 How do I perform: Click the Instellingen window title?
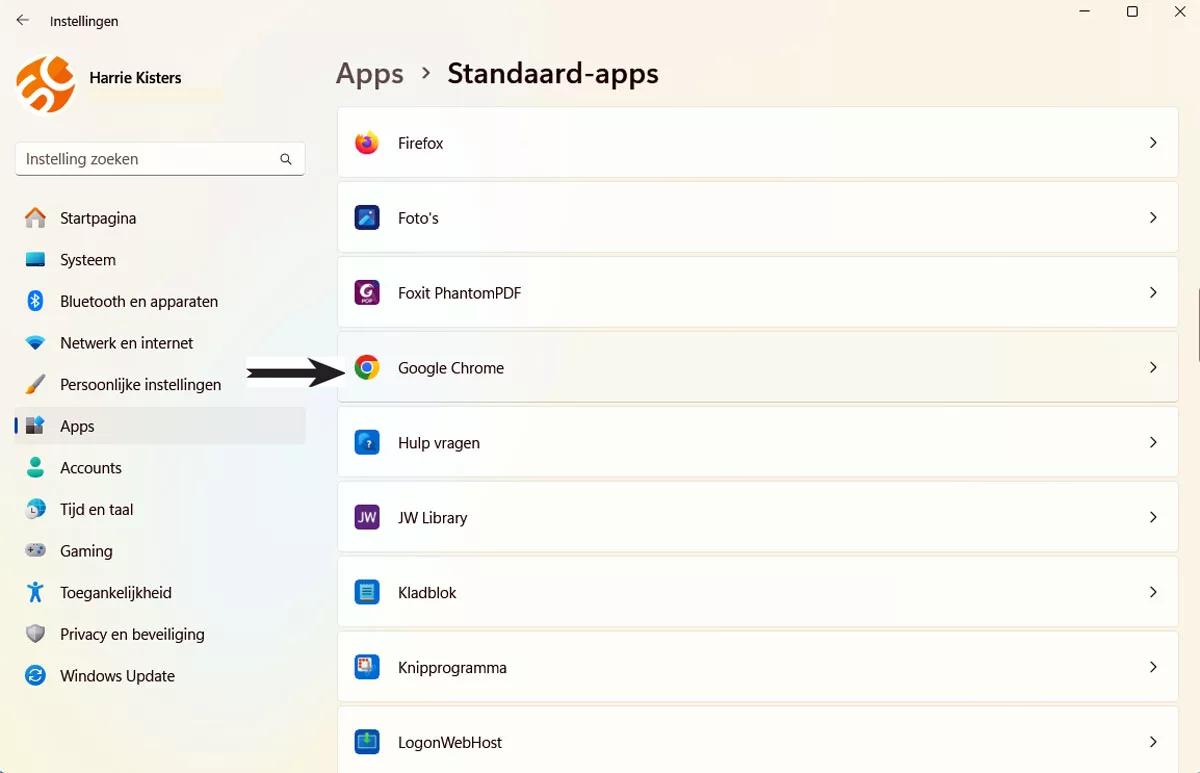pos(84,21)
